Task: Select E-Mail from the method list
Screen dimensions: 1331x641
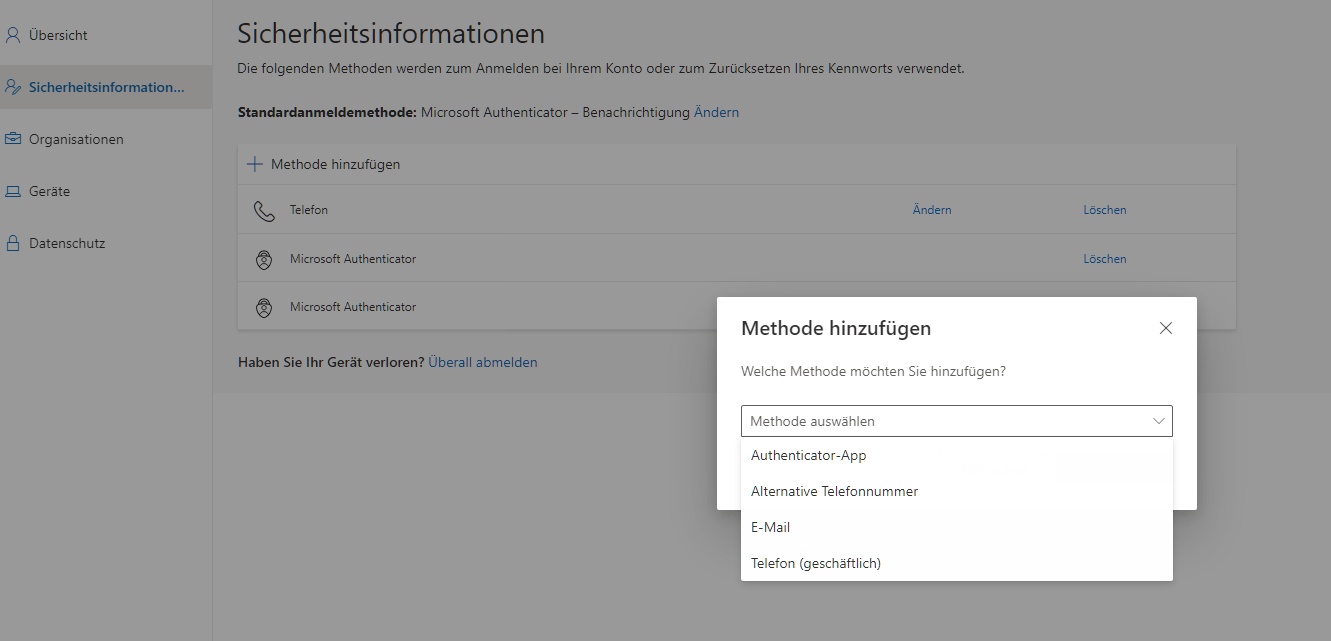Action: click(957, 527)
